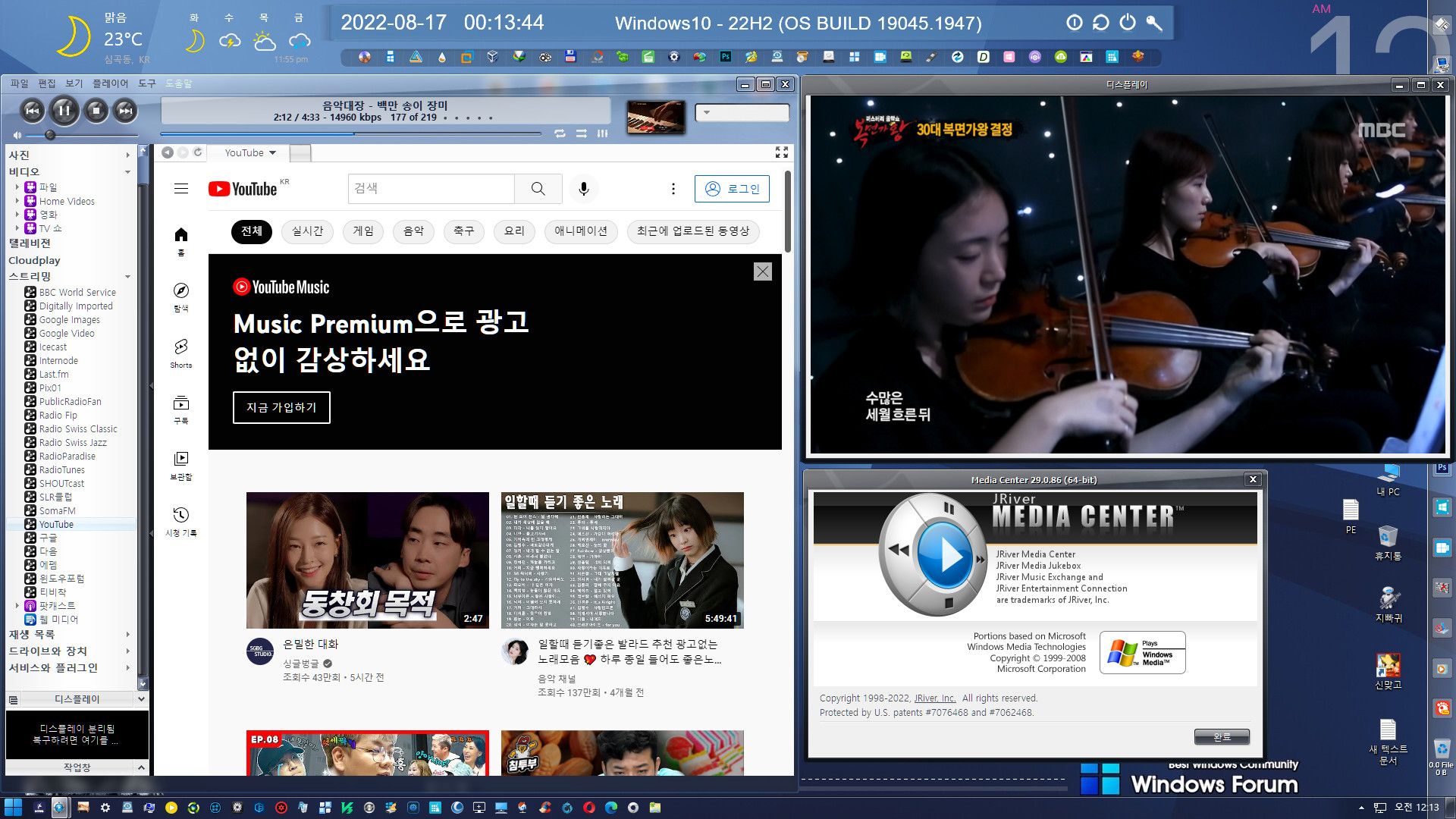Click the 지금 가입하기 button

pos(281,407)
